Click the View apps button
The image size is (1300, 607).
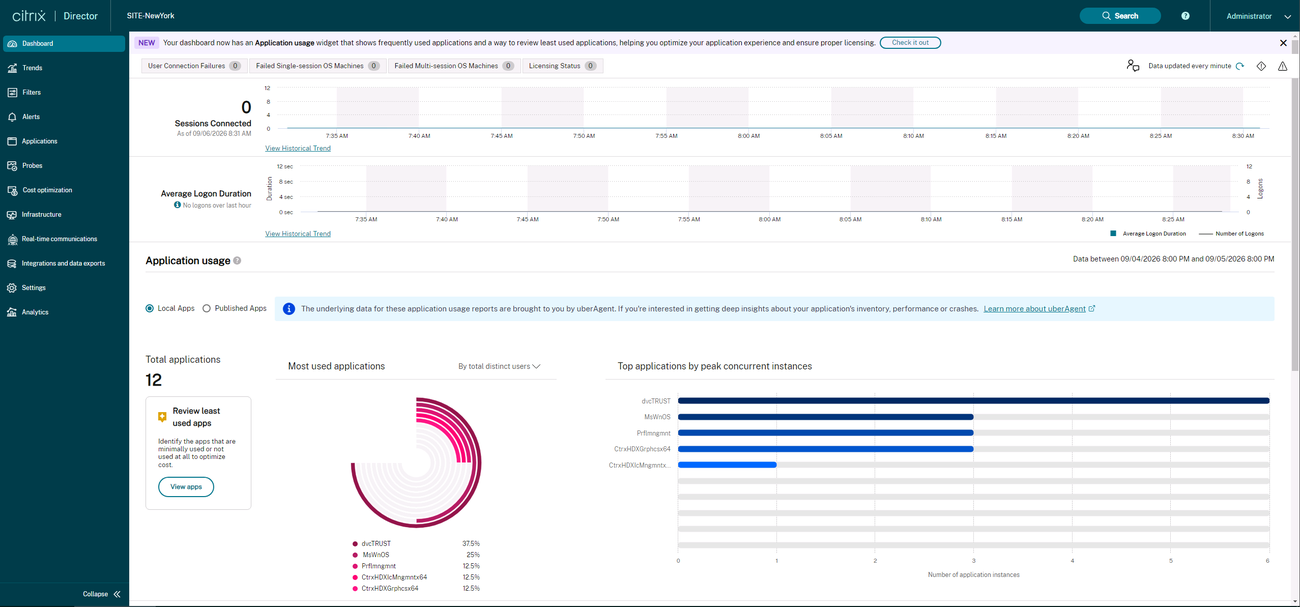click(x=186, y=487)
